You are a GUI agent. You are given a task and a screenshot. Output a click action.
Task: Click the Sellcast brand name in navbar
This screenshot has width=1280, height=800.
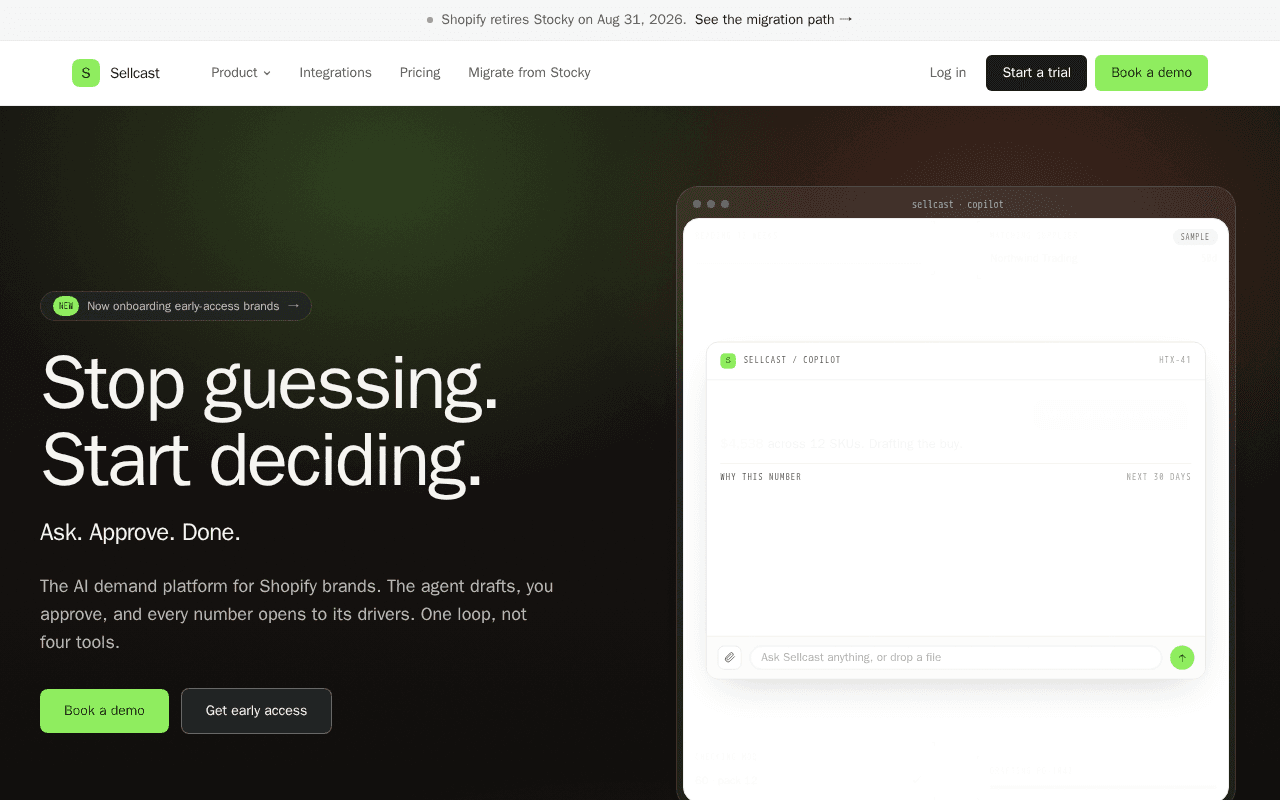135,73
